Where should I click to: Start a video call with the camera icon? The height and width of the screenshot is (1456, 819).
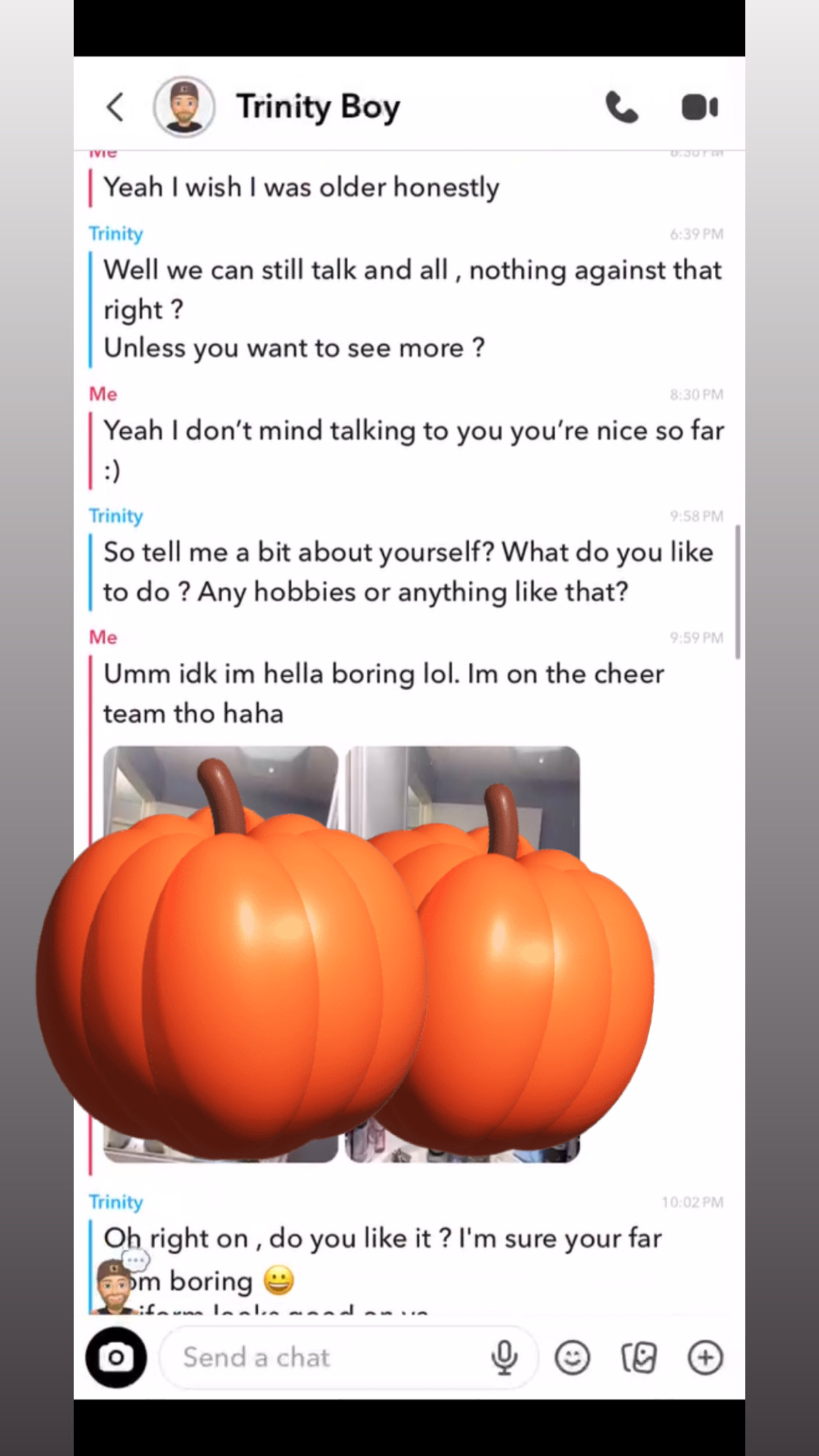[700, 107]
